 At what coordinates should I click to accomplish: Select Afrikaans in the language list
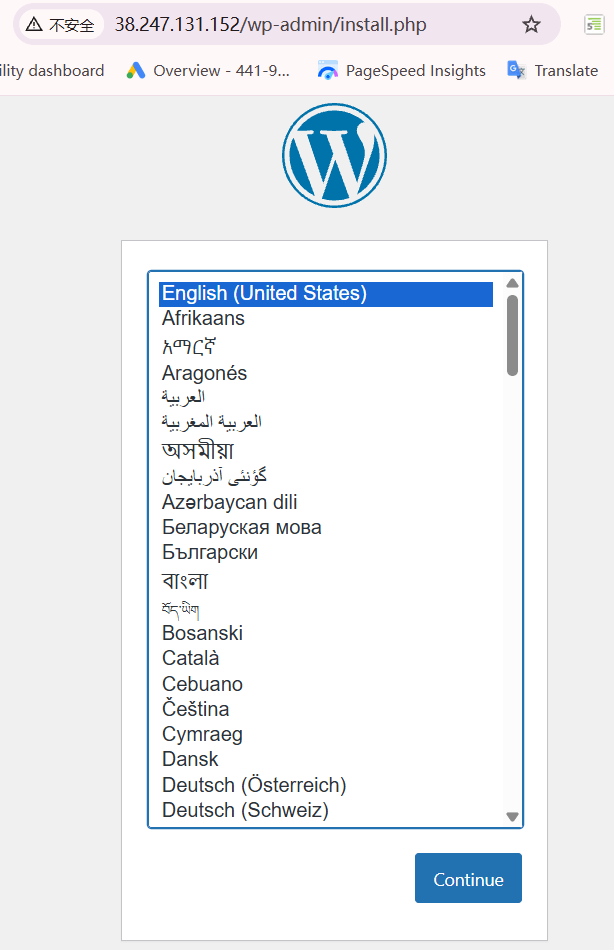[x=326, y=319]
